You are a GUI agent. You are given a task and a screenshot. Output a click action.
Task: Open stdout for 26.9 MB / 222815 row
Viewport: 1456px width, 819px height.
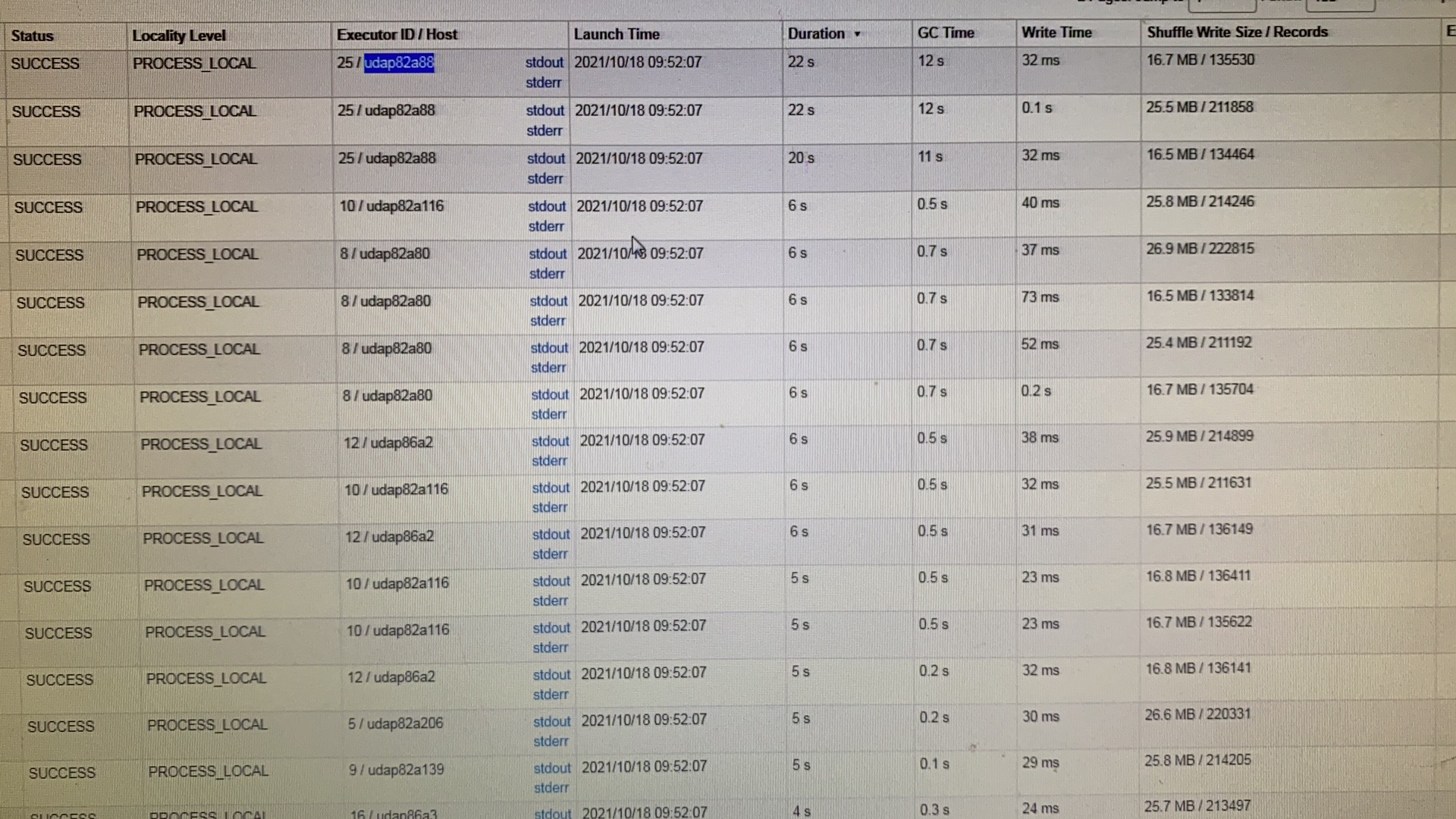[548, 253]
